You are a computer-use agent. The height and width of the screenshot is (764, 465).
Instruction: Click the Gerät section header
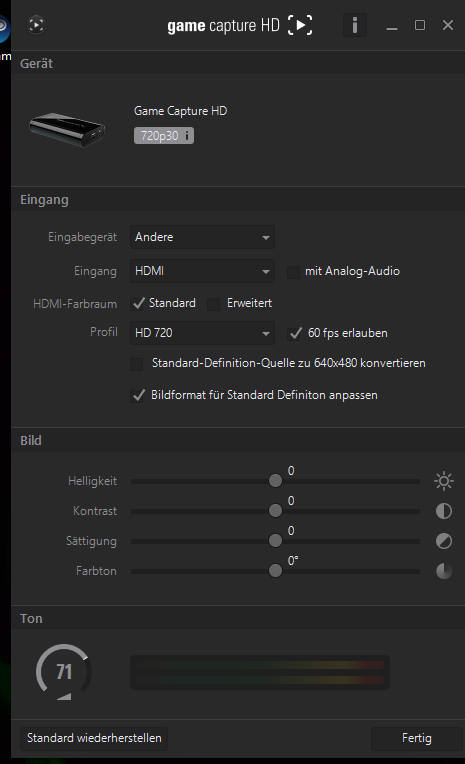coord(37,64)
